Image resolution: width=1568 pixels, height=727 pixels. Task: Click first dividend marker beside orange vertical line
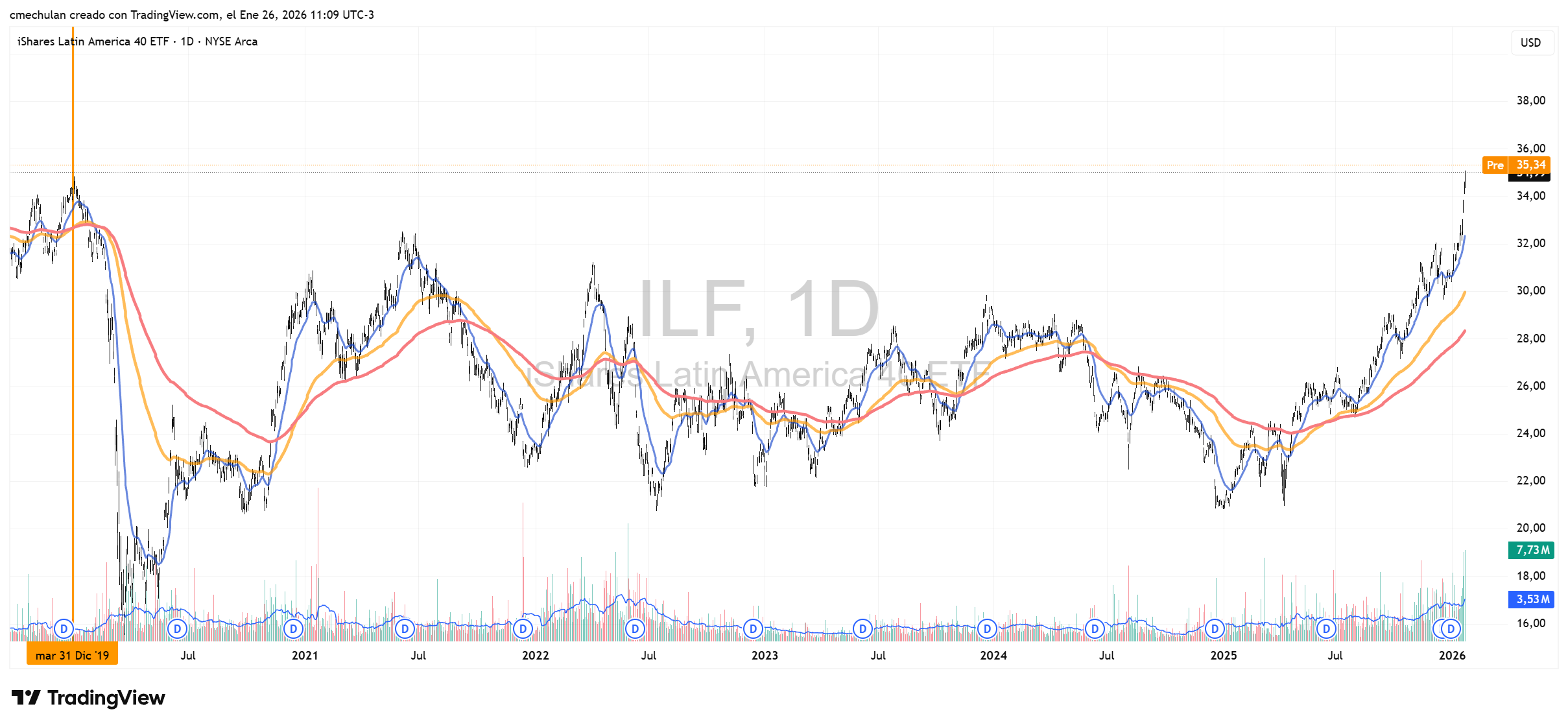point(64,628)
